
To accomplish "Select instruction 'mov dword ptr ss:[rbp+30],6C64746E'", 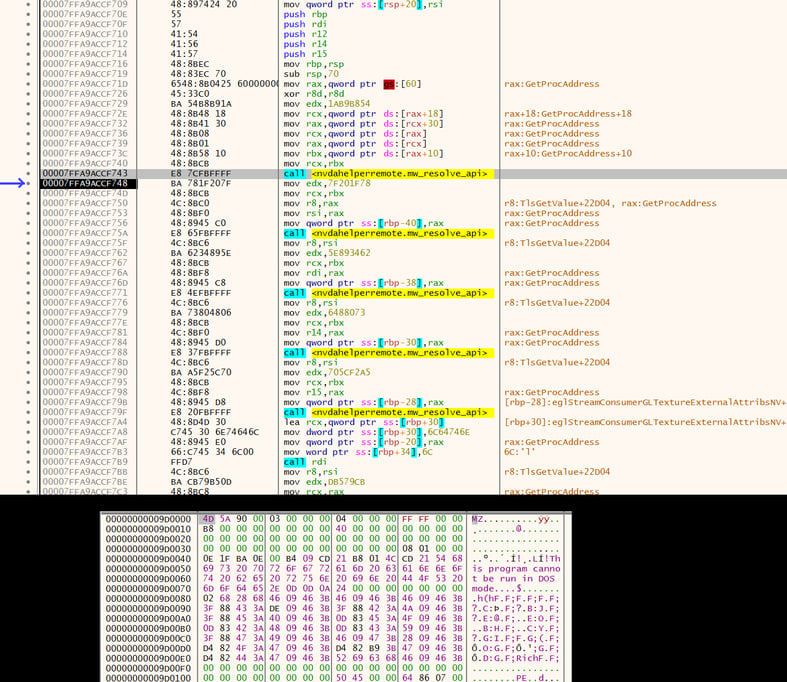I will tap(376, 432).
